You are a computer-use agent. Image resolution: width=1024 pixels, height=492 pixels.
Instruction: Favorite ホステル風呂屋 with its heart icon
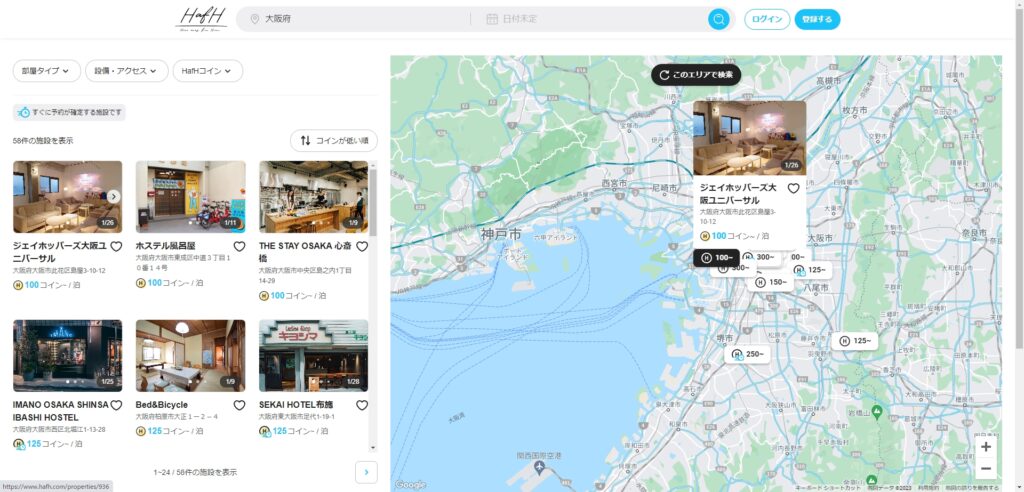pyautogui.click(x=239, y=246)
